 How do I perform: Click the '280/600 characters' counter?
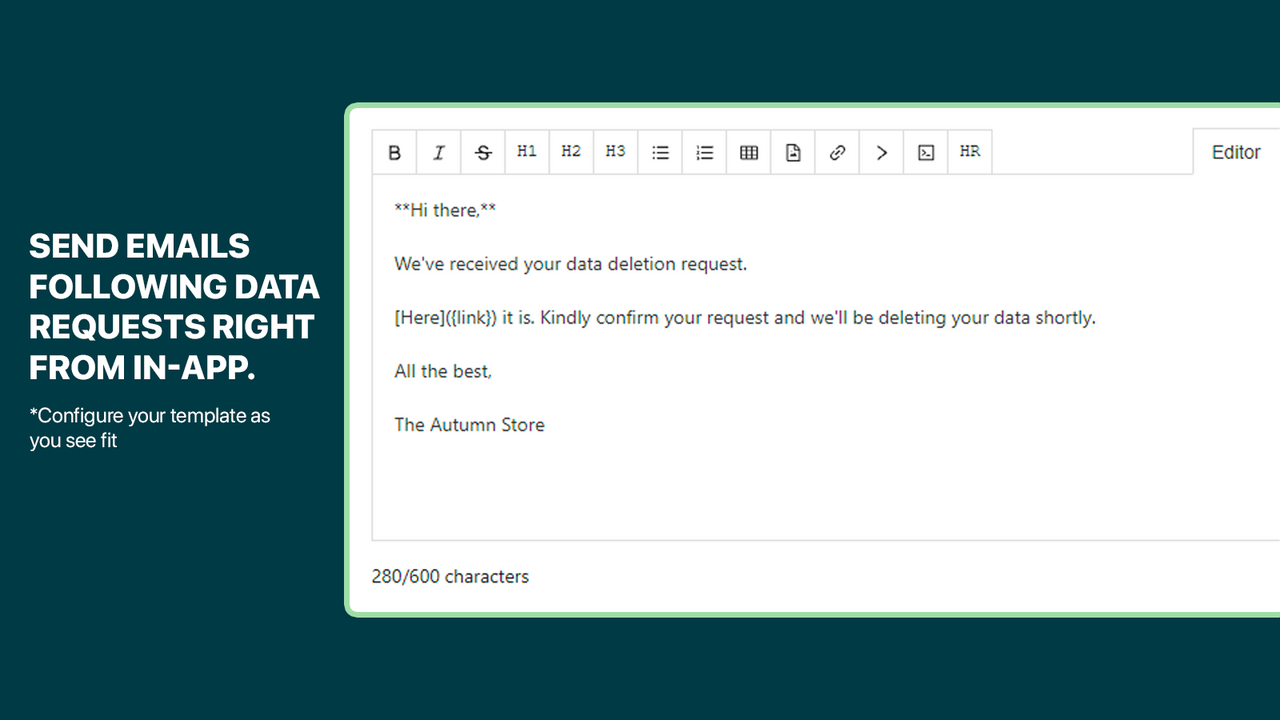pos(450,577)
